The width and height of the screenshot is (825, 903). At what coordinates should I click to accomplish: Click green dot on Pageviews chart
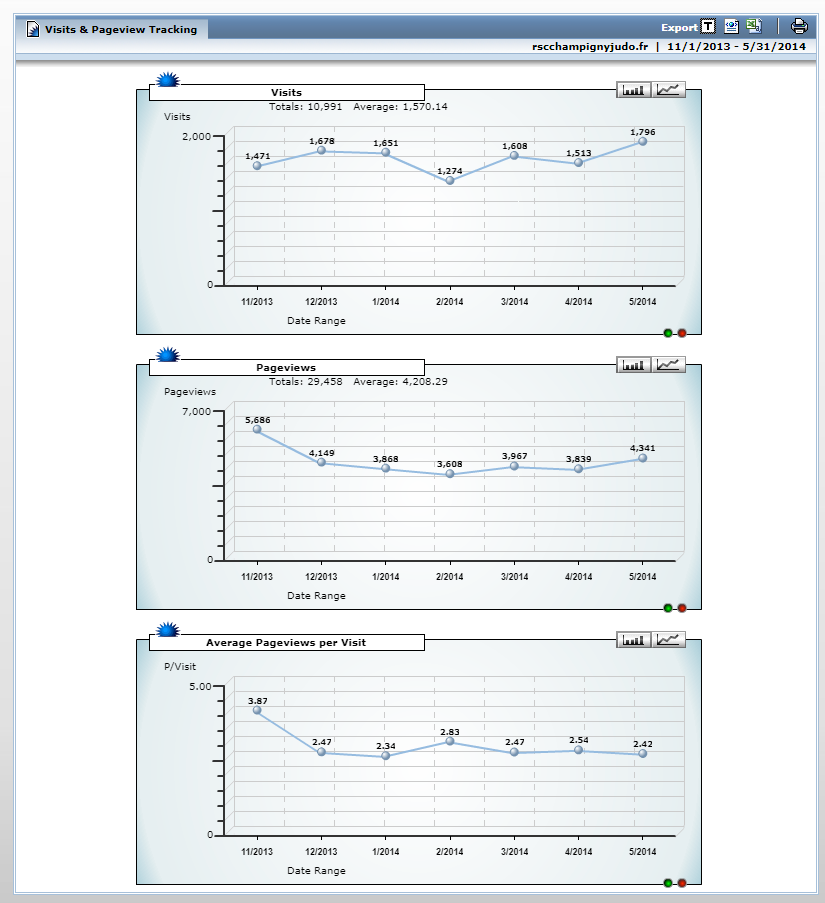click(x=668, y=608)
